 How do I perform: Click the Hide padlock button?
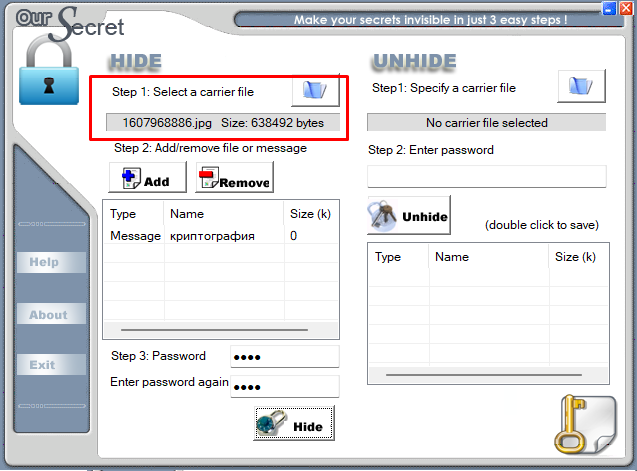tap(294, 423)
